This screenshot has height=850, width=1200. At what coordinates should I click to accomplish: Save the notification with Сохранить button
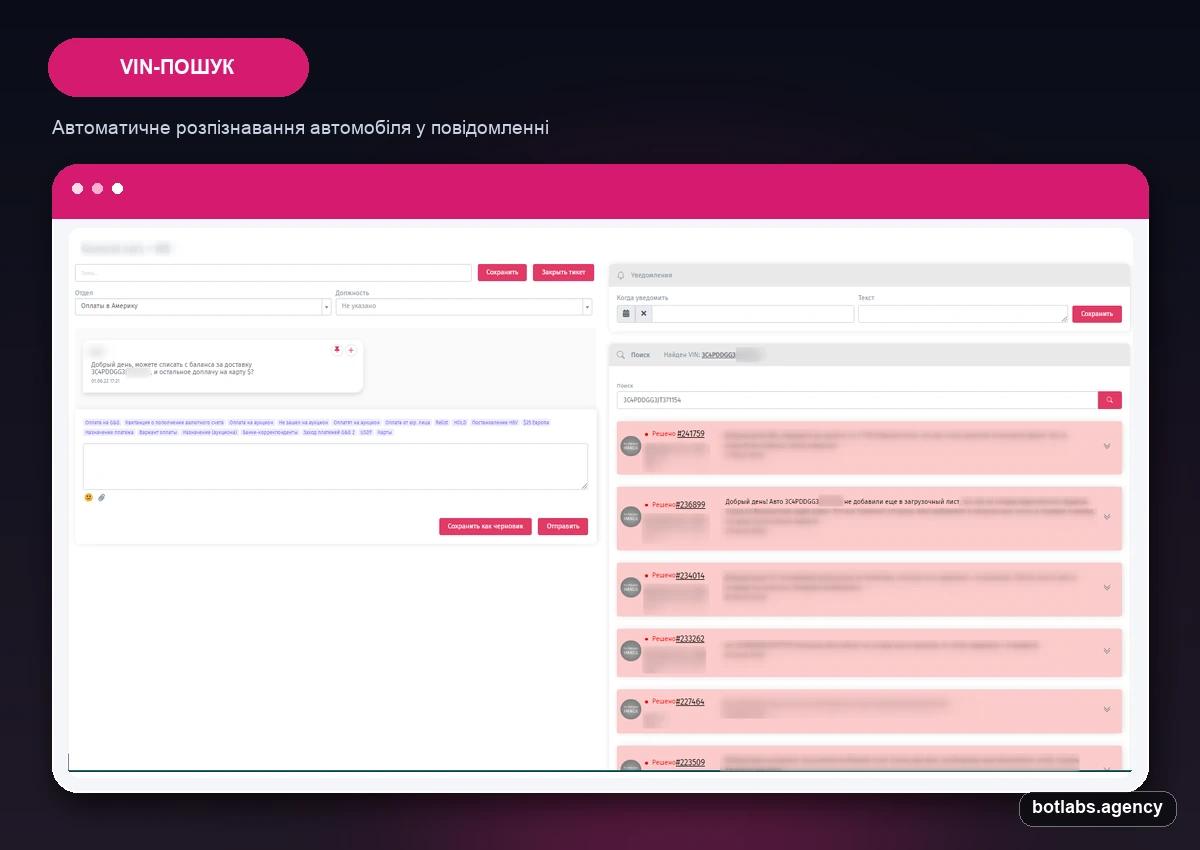coord(1097,314)
